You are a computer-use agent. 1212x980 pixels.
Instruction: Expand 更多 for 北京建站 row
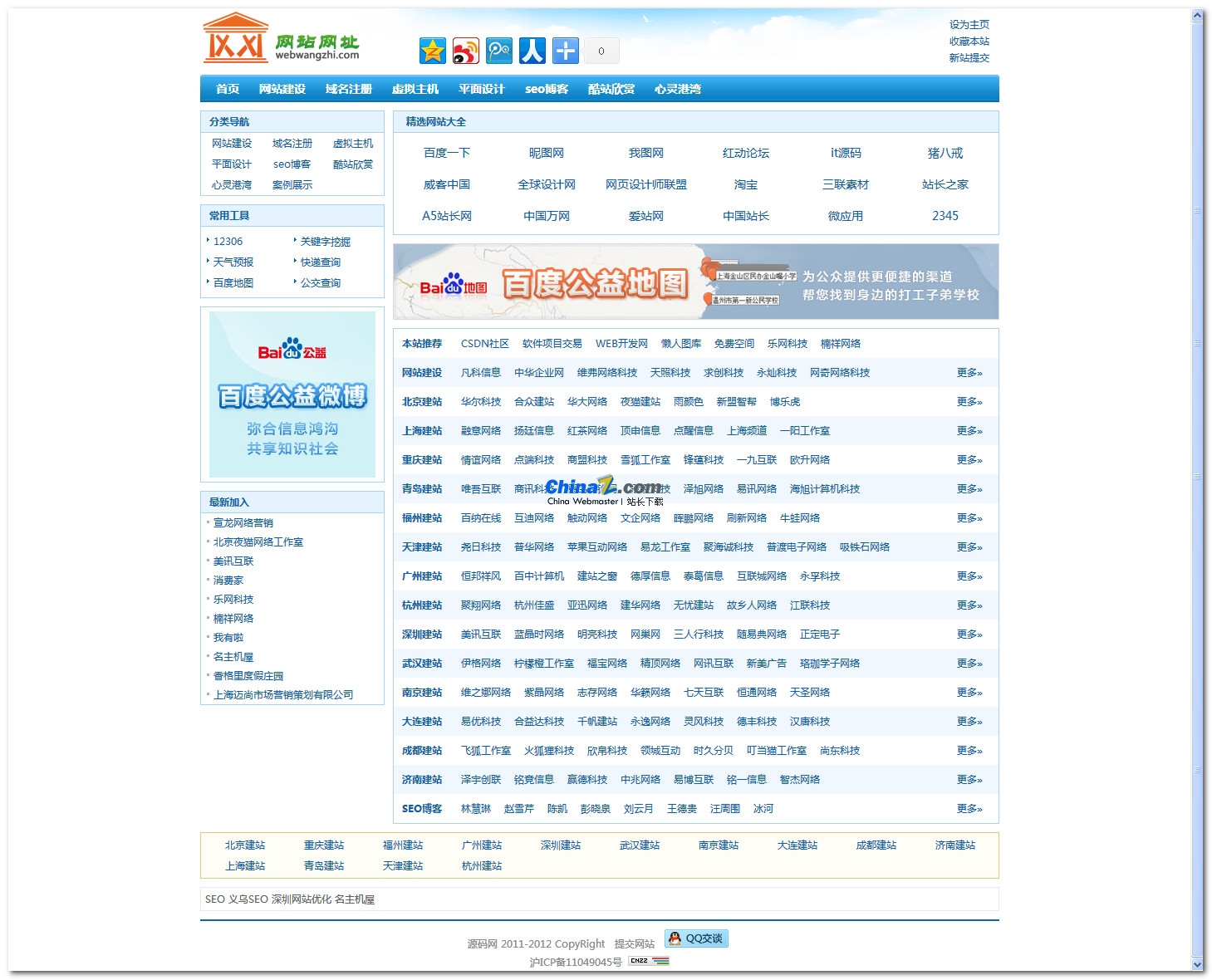(x=969, y=402)
